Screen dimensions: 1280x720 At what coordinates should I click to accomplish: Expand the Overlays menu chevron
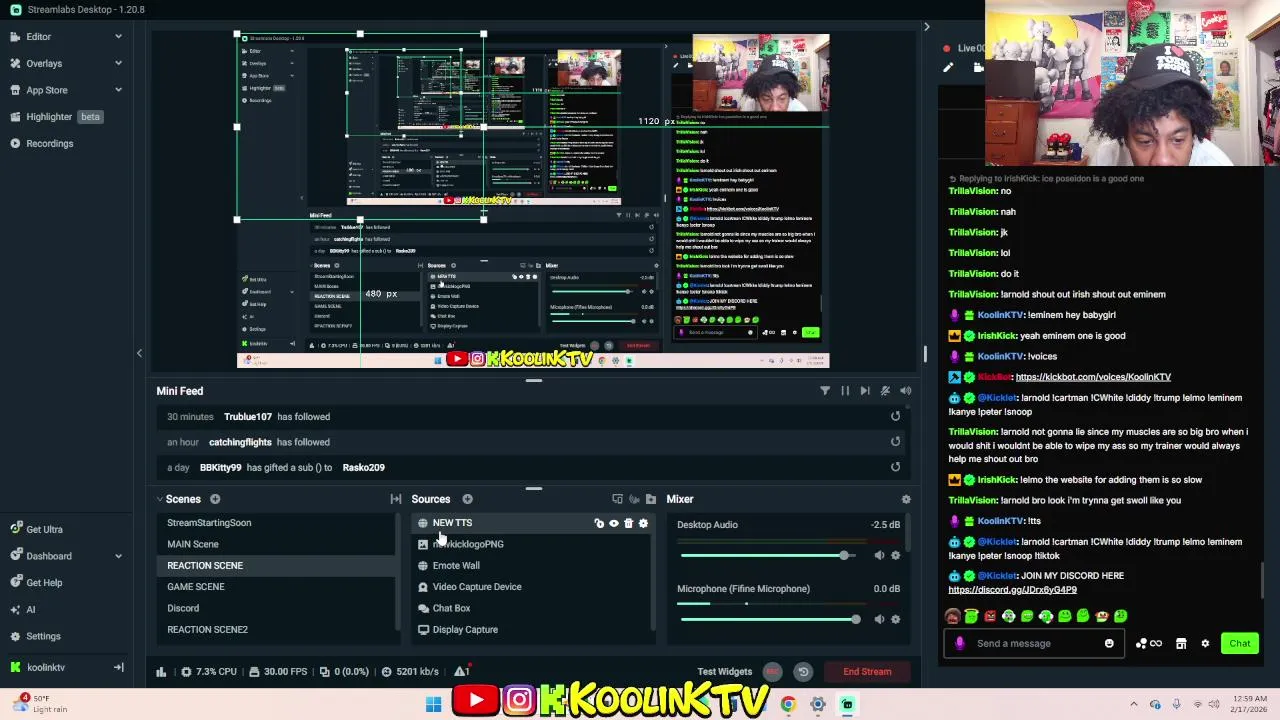tap(118, 63)
